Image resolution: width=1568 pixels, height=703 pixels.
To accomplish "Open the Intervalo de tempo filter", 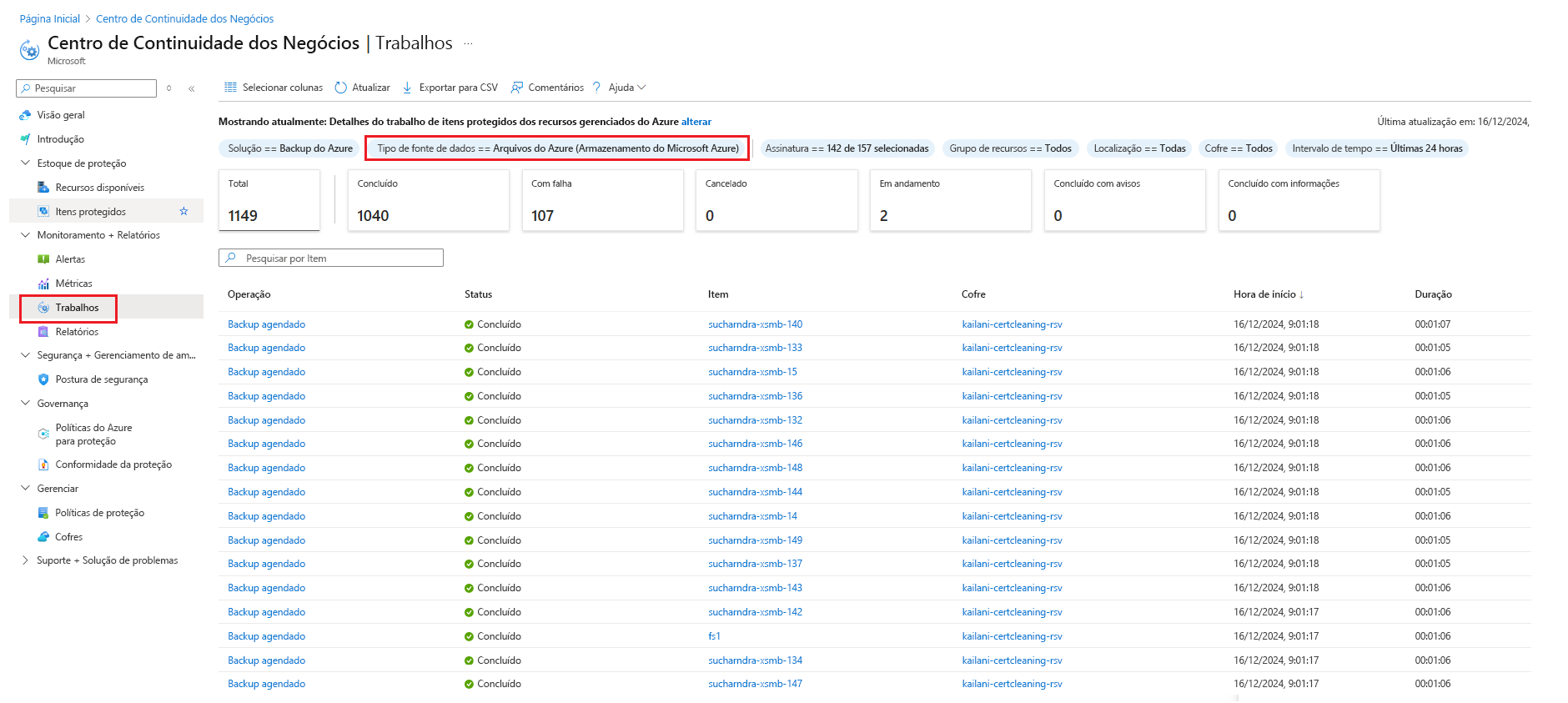I will [x=1377, y=148].
